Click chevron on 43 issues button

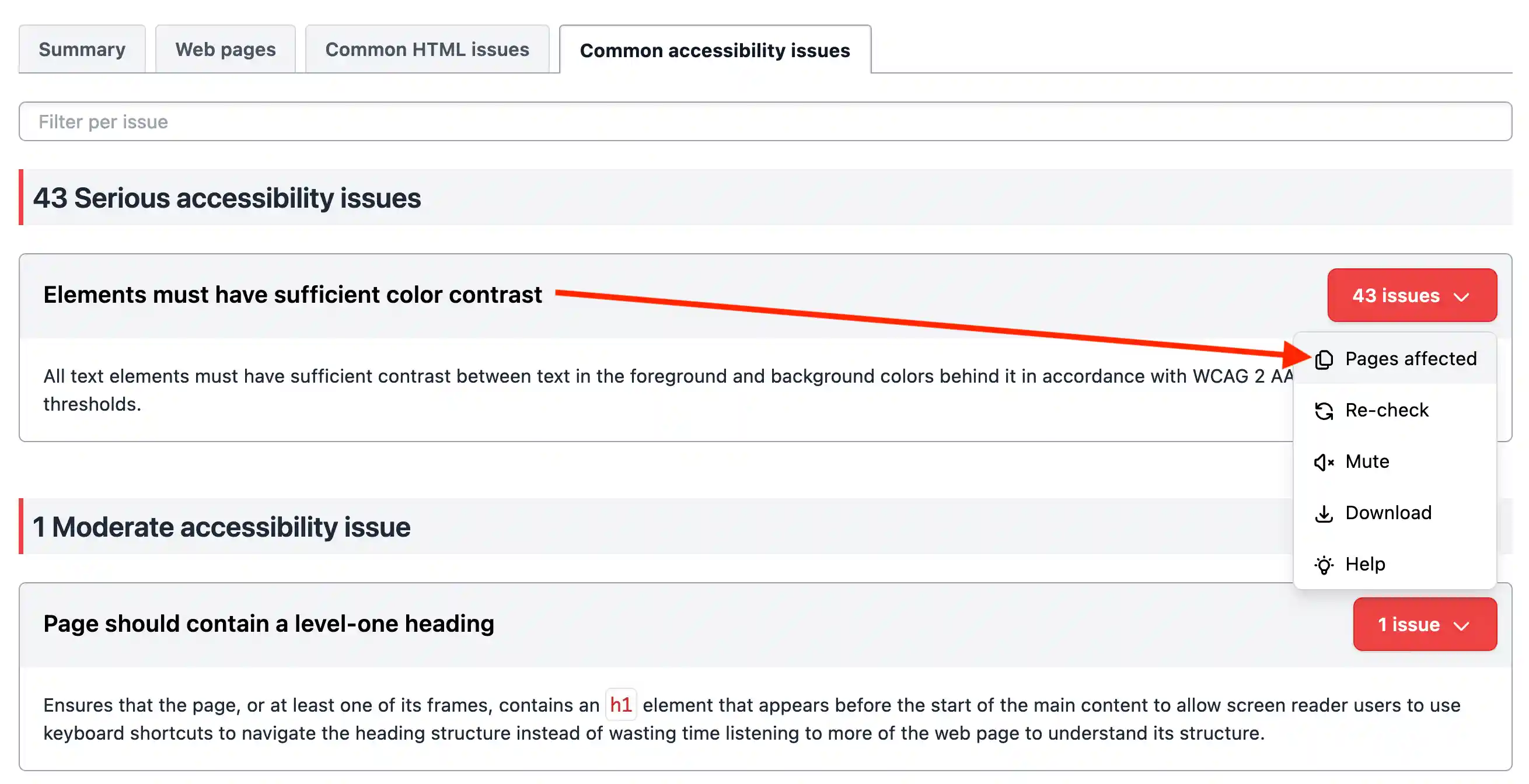[1461, 297]
